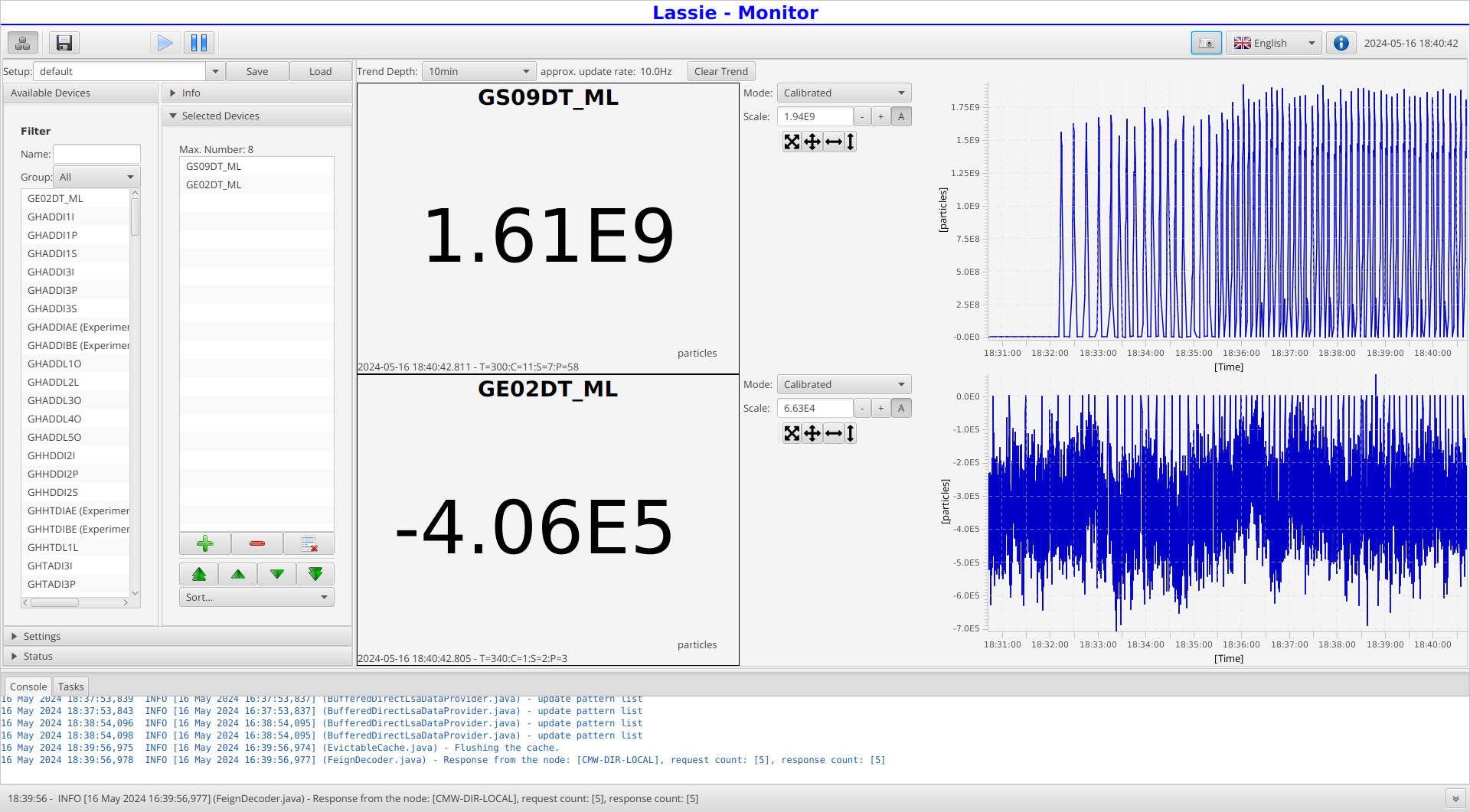The width and height of the screenshot is (1470, 812).
Task: Switch to the Console tab
Action: click(x=28, y=686)
